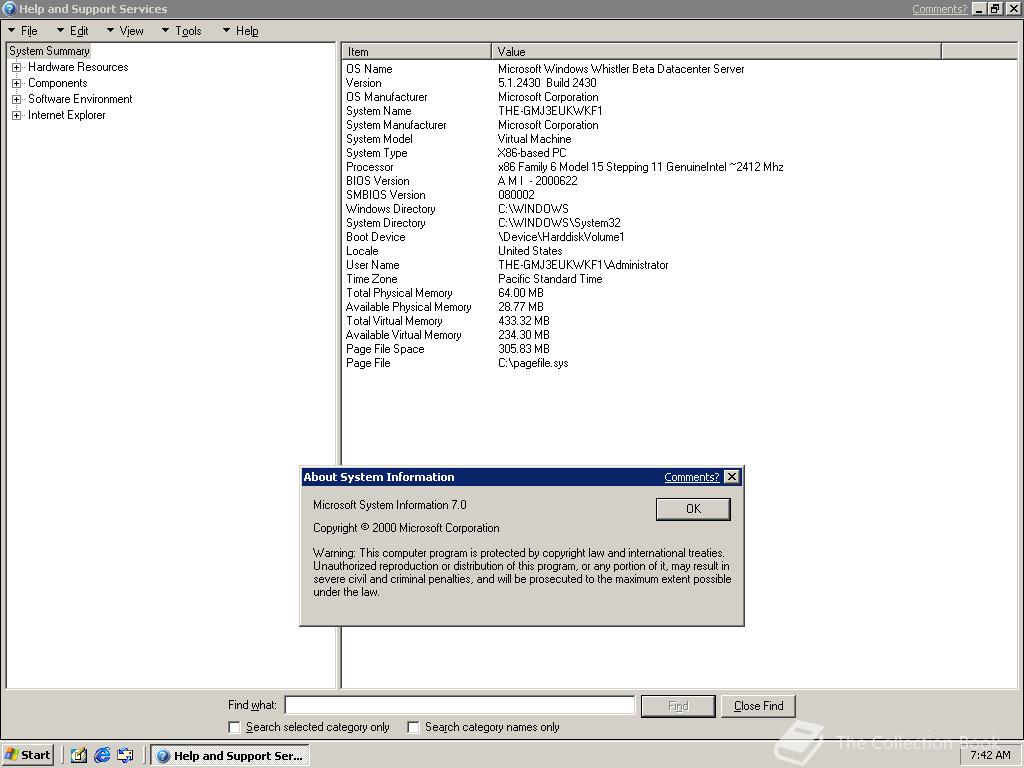Select the OS Manufacturer row
The height and width of the screenshot is (768, 1024).
pos(387,97)
